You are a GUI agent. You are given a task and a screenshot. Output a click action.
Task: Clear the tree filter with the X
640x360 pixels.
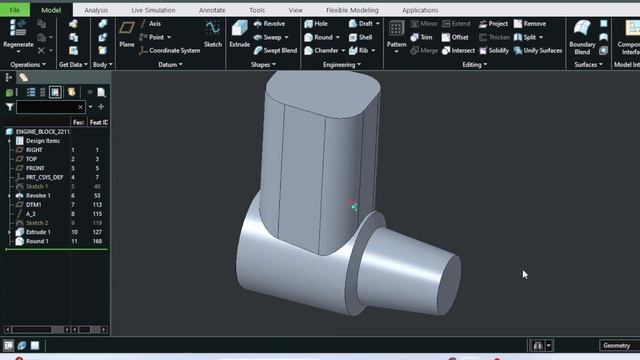click(80, 107)
